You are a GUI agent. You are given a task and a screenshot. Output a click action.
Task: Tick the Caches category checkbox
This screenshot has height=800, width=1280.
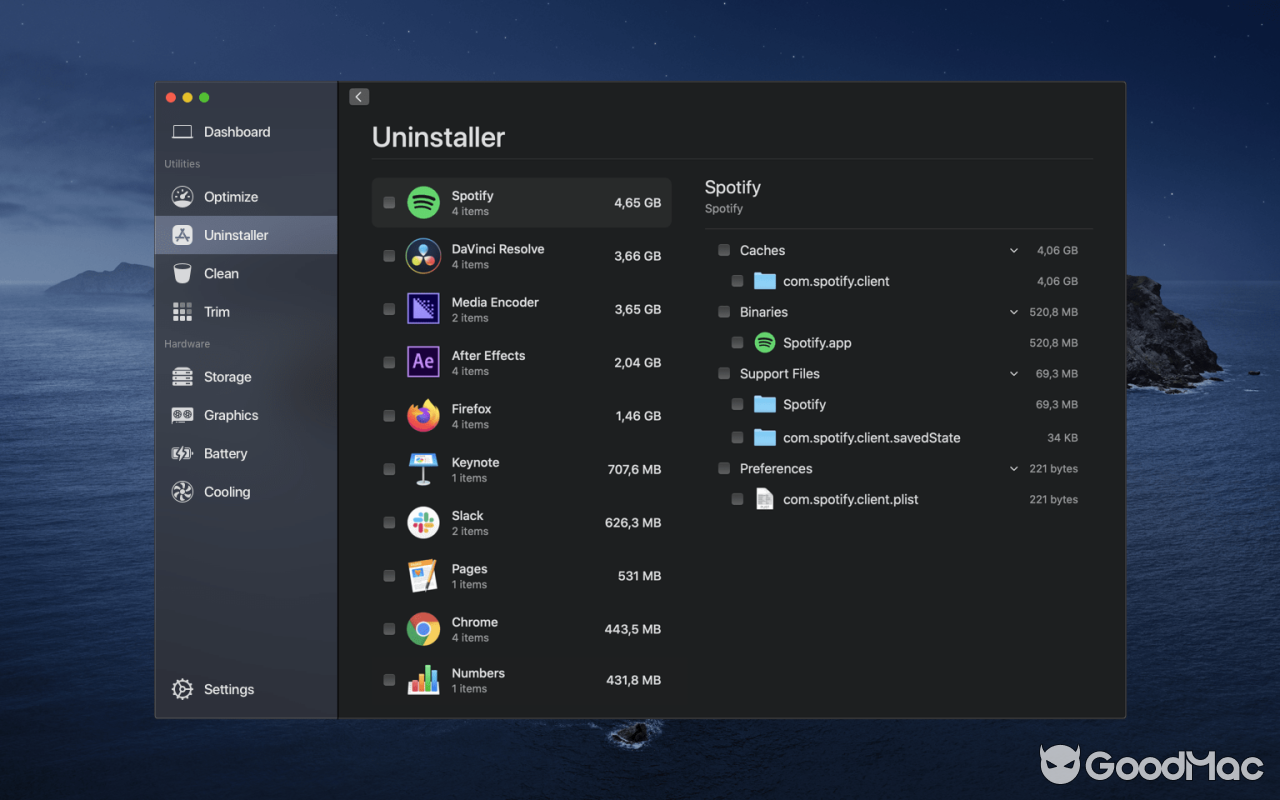click(724, 250)
